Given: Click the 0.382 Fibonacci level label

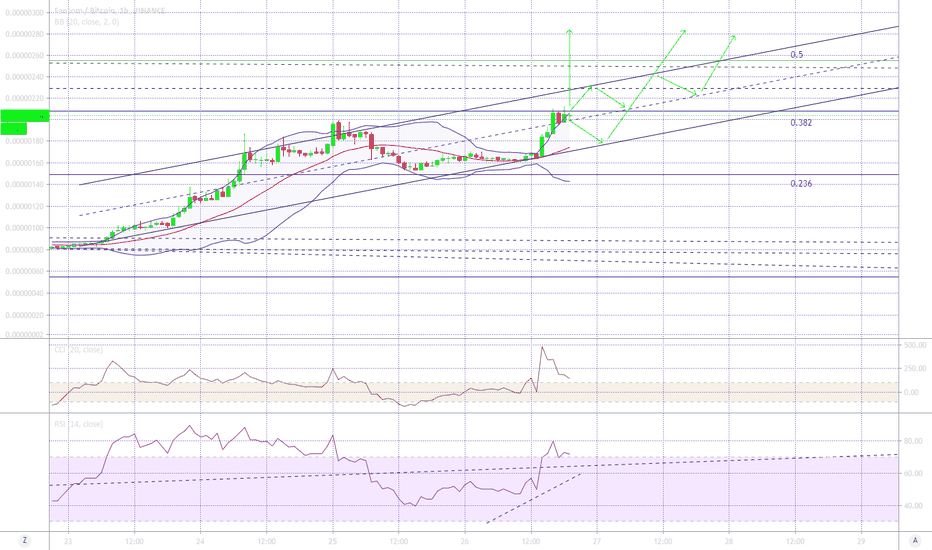Looking at the screenshot, I should (801, 122).
